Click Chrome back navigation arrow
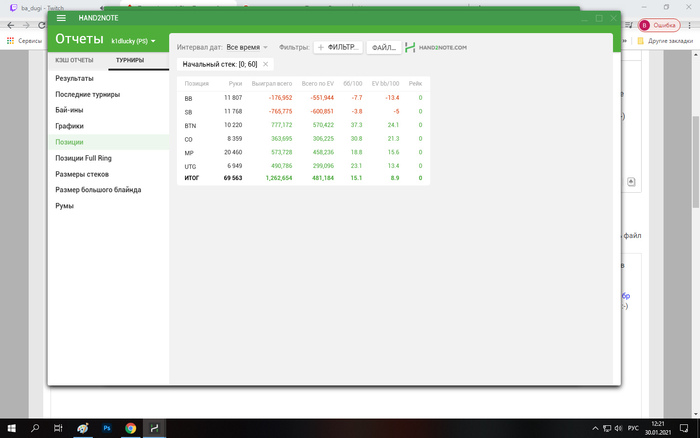700x438 pixels. [x=11, y=25]
